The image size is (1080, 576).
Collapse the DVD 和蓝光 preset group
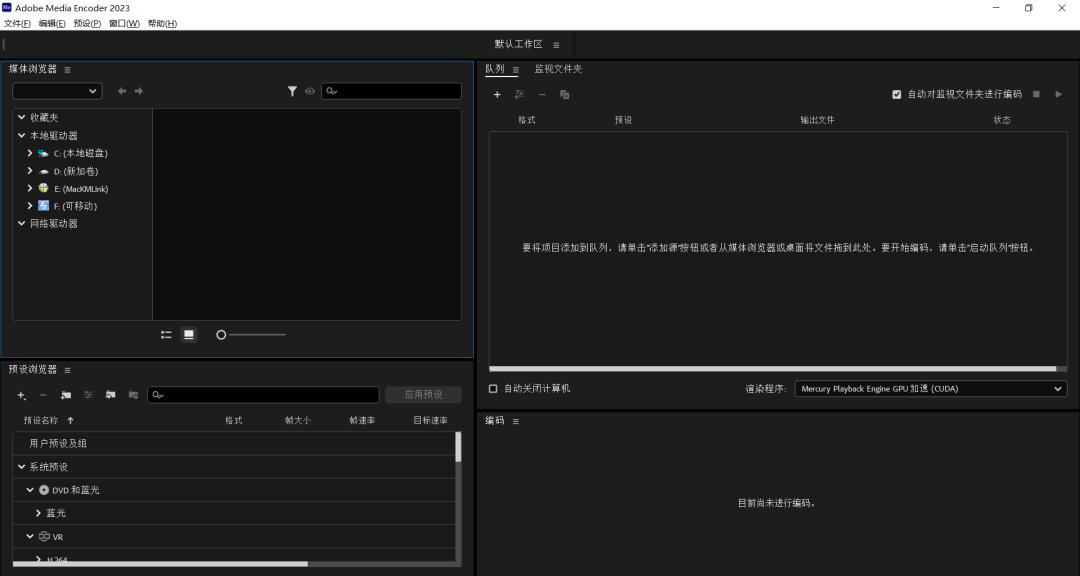coord(29,490)
